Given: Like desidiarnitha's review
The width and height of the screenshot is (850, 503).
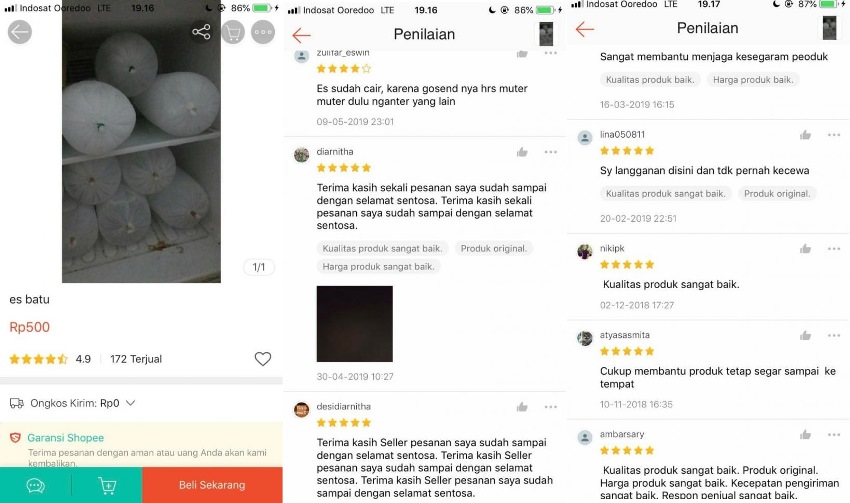Looking at the screenshot, I should click(522, 407).
